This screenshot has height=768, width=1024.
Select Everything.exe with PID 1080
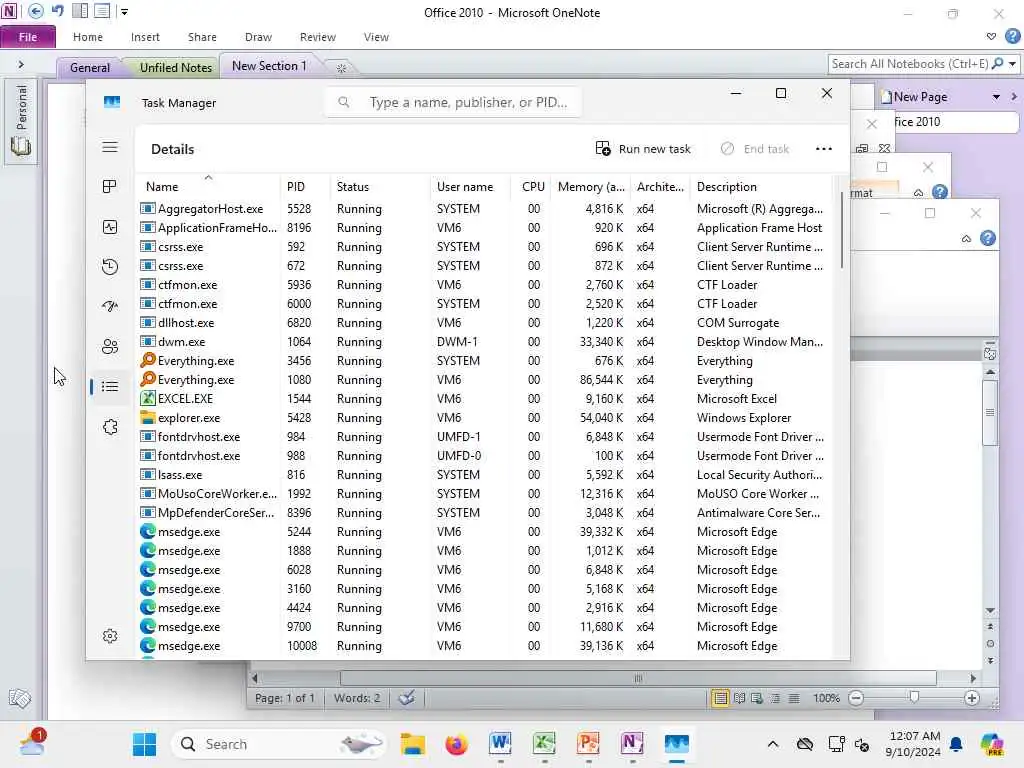pos(485,380)
